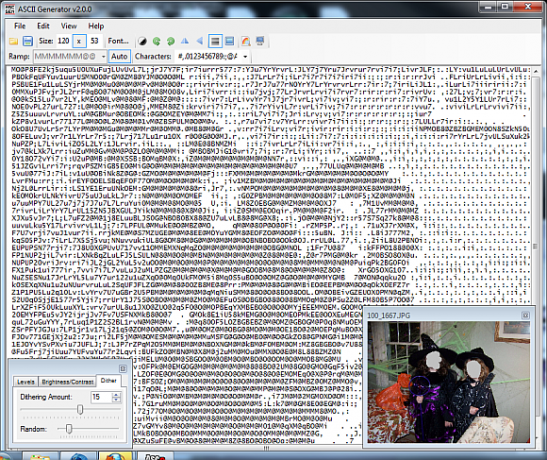Click the monitor full screen icon

(x=260, y=41)
